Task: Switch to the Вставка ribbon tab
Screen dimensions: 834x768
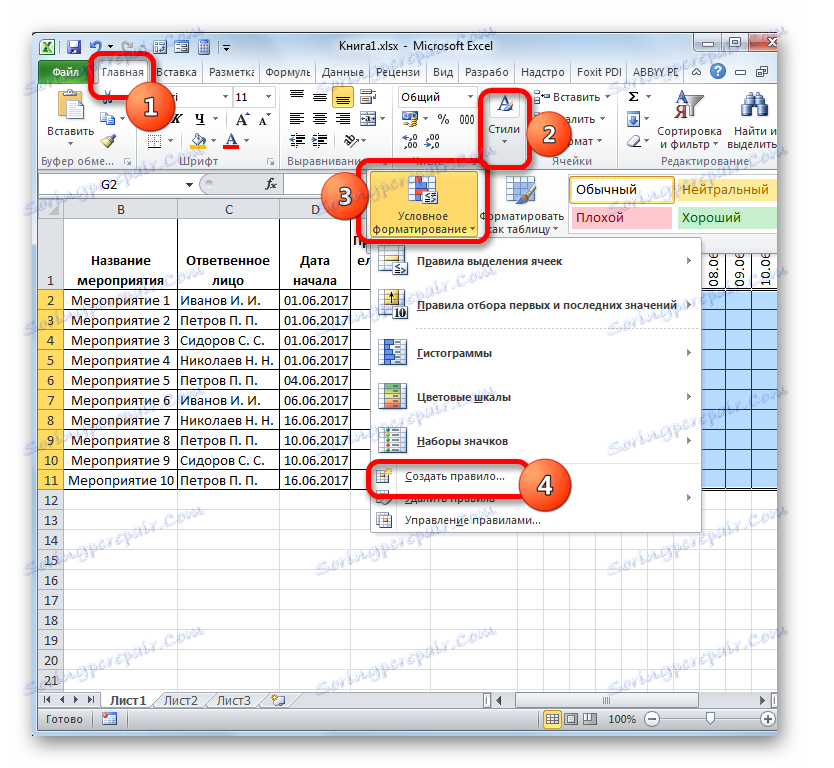Action: coord(177,72)
